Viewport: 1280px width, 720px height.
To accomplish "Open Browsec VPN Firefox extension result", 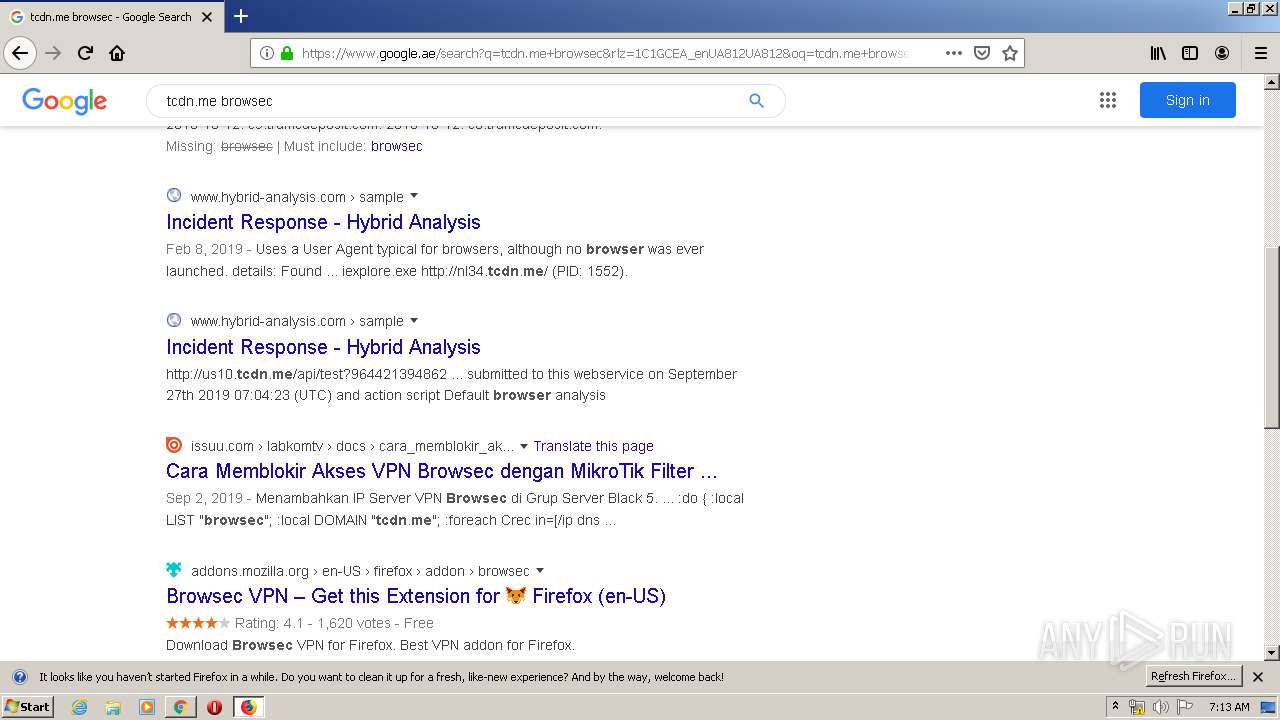I will (416, 596).
